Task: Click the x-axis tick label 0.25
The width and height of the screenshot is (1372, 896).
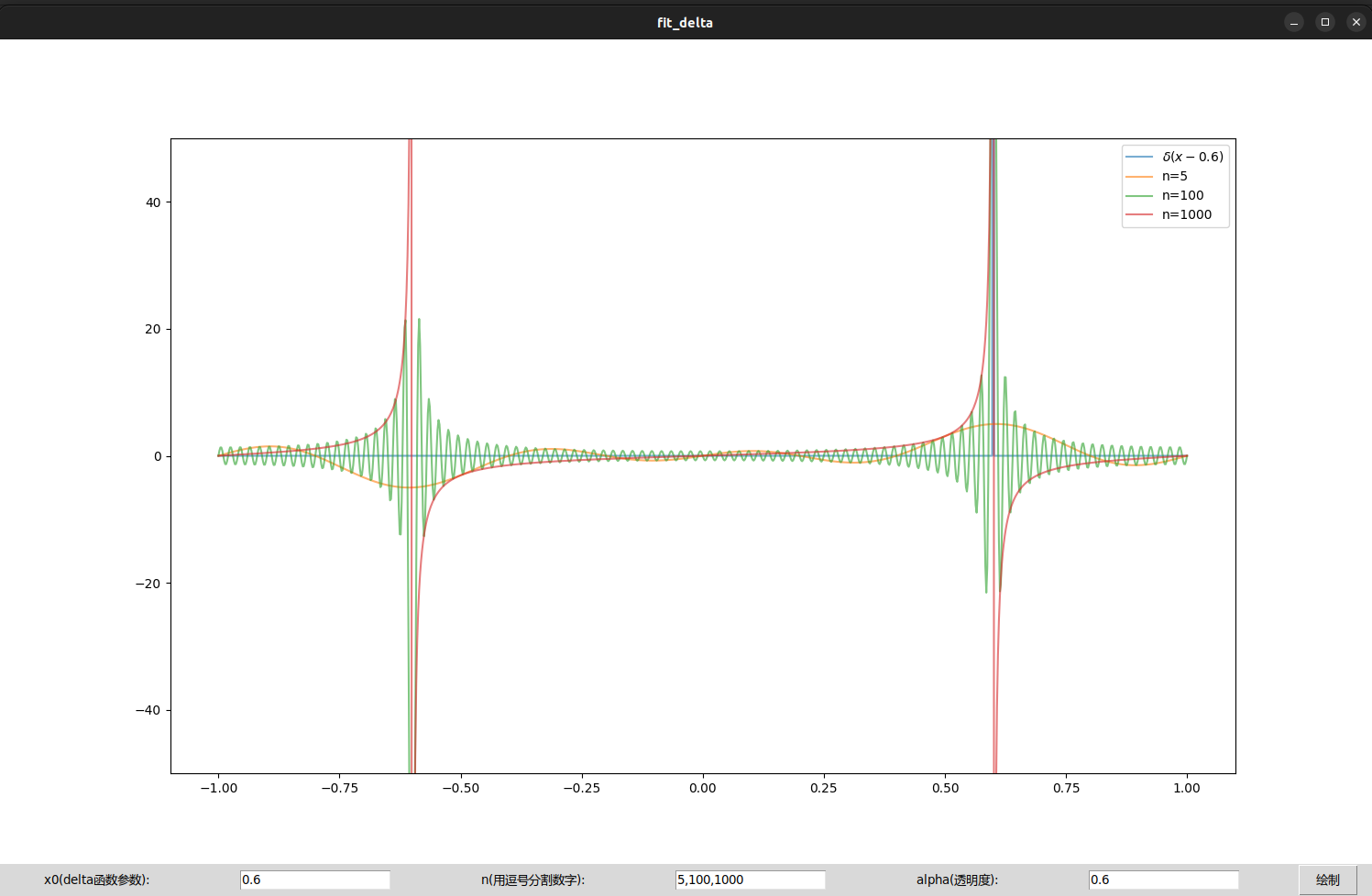Action: click(824, 788)
